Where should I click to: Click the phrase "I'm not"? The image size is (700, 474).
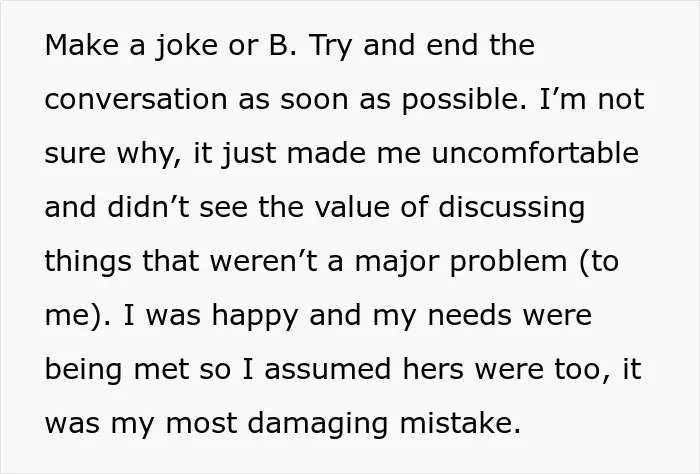[x=592, y=99]
